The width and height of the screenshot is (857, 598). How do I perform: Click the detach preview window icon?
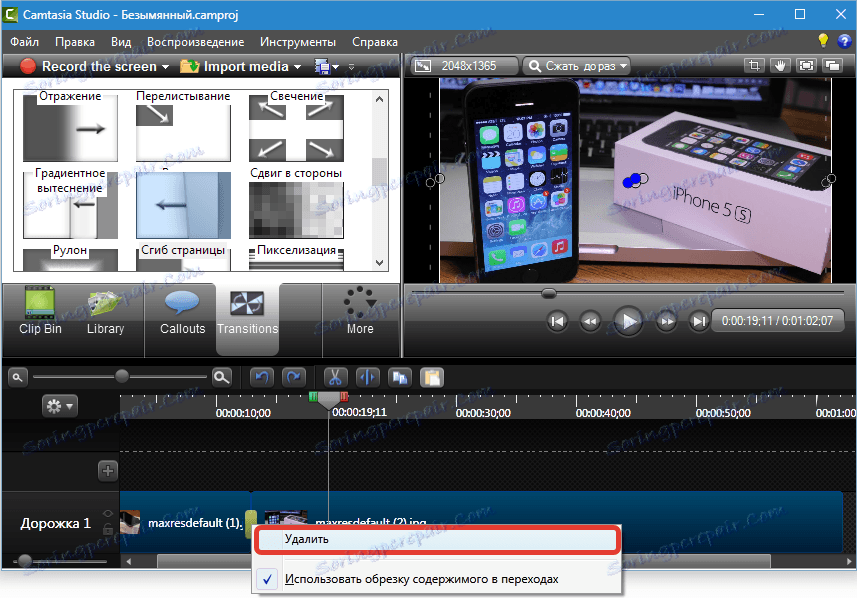tap(832, 66)
